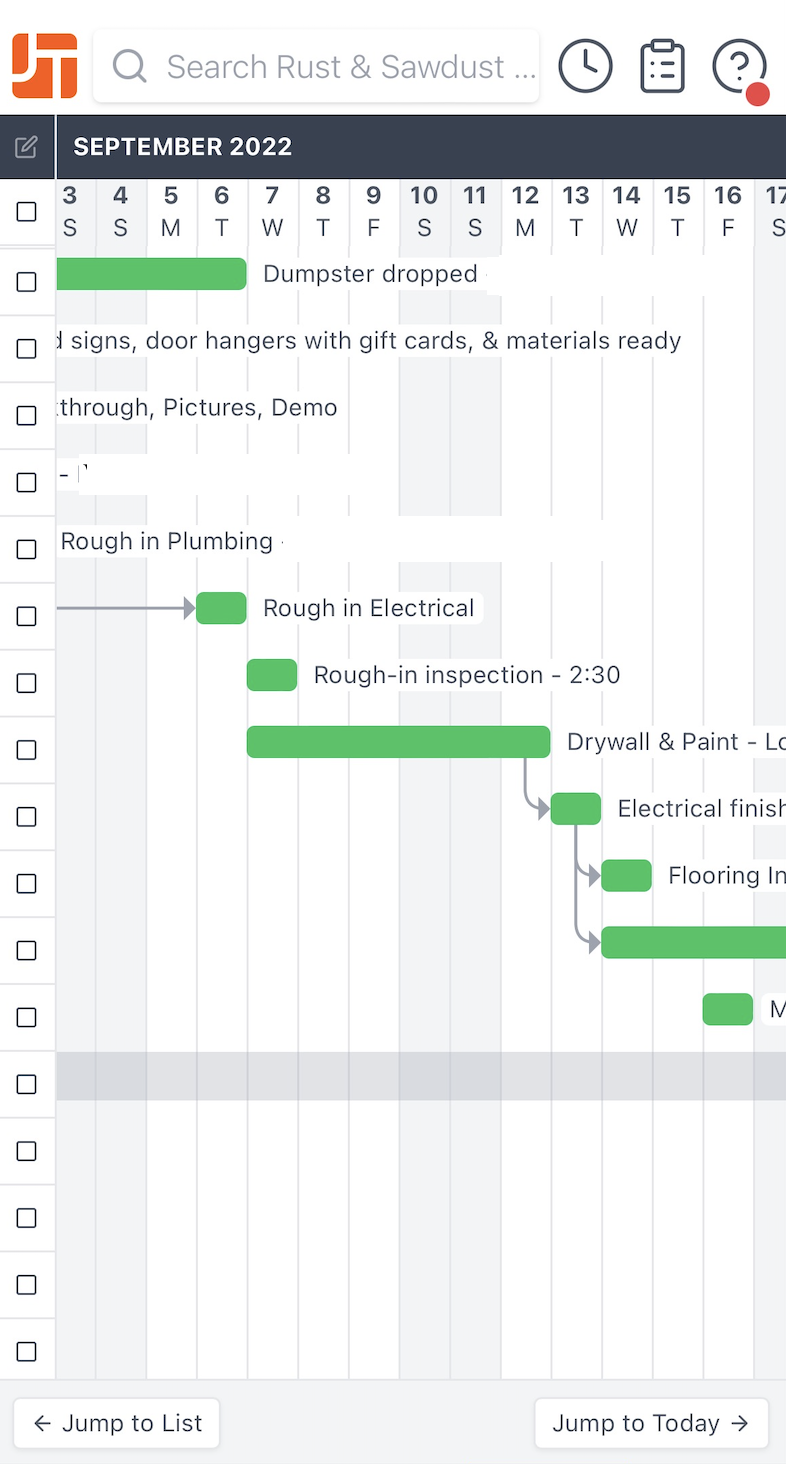Jump to List view button
The width and height of the screenshot is (786, 1464).
pos(116,1423)
